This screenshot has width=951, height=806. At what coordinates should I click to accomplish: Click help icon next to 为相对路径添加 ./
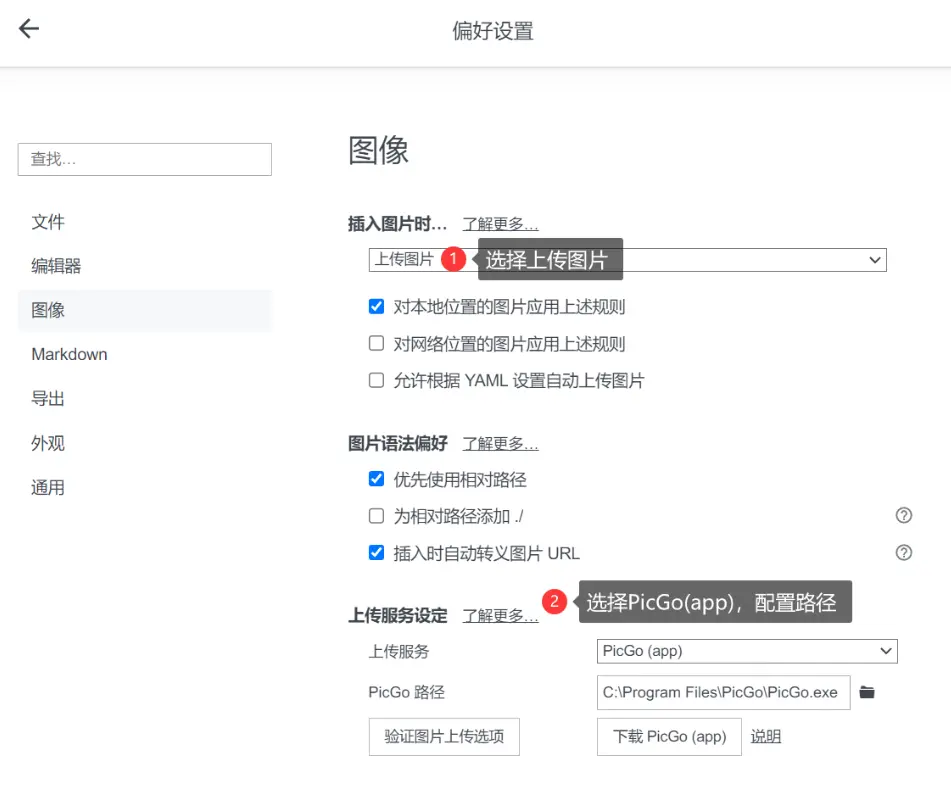[903, 516]
